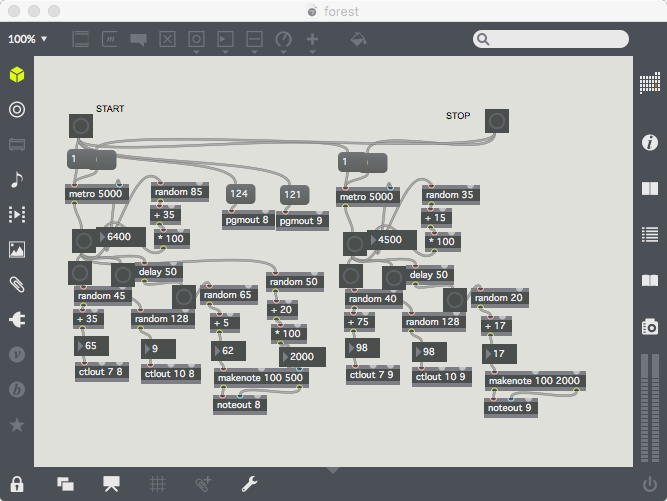667x501 pixels.
Task: Open Max Console list icon
Action: click(650, 234)
